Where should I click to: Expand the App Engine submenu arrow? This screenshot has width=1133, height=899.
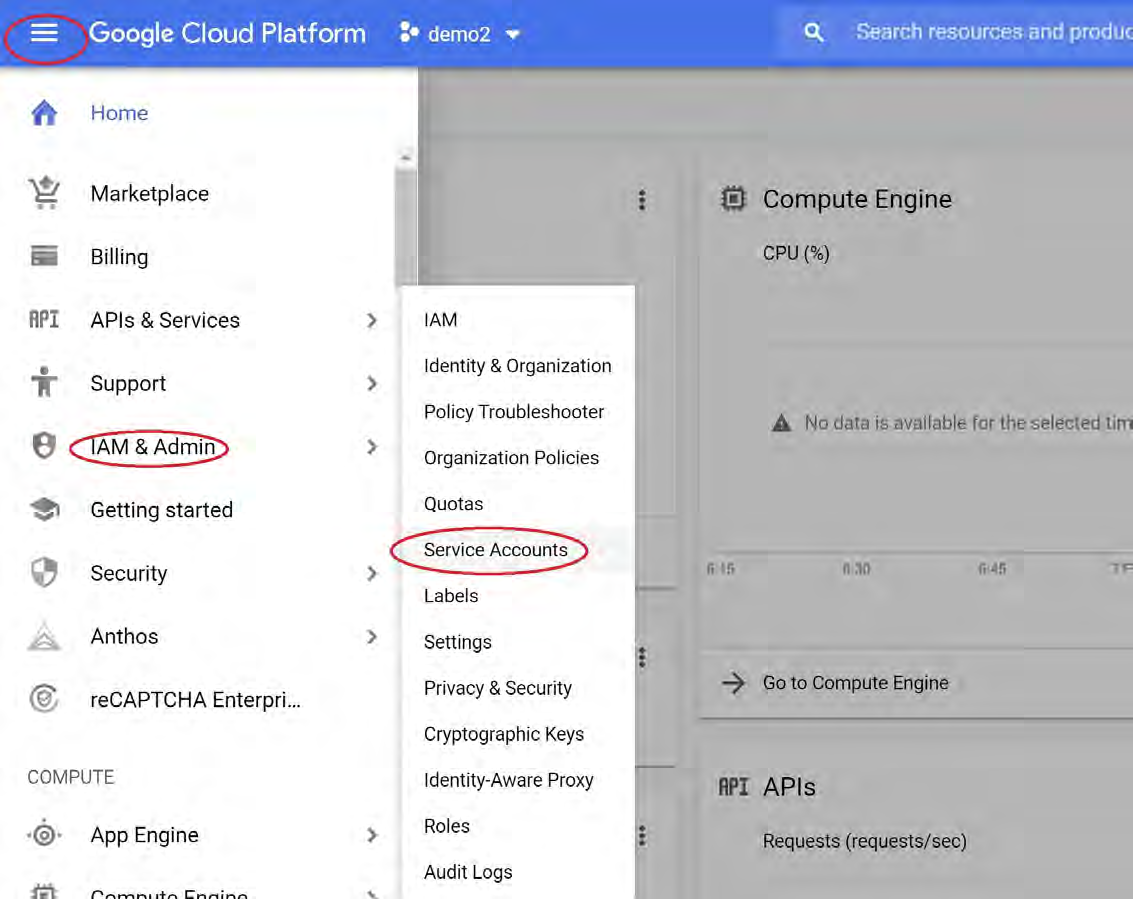click(371, 835)
